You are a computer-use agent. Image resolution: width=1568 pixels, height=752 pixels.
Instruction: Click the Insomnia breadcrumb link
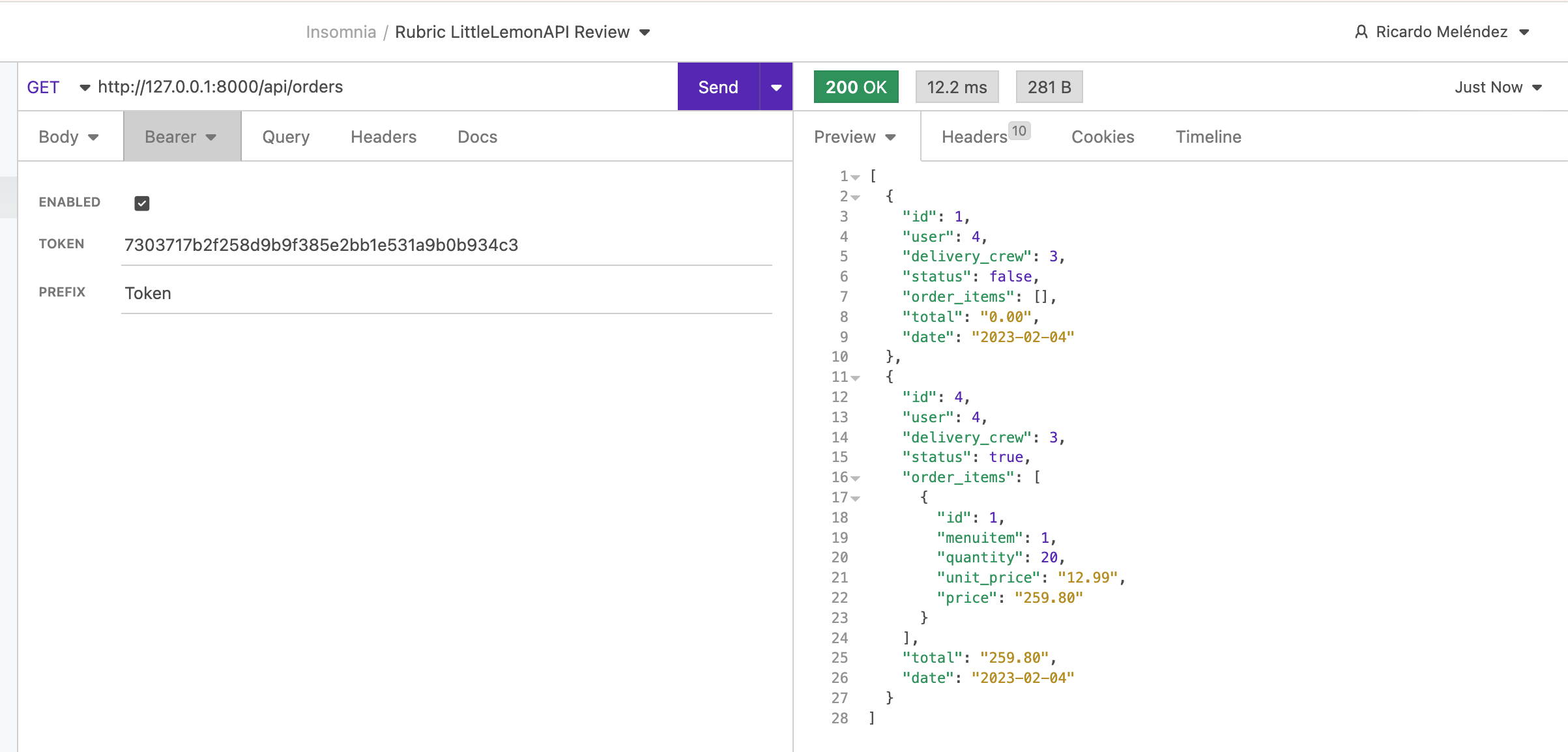(x=341, y=32)
